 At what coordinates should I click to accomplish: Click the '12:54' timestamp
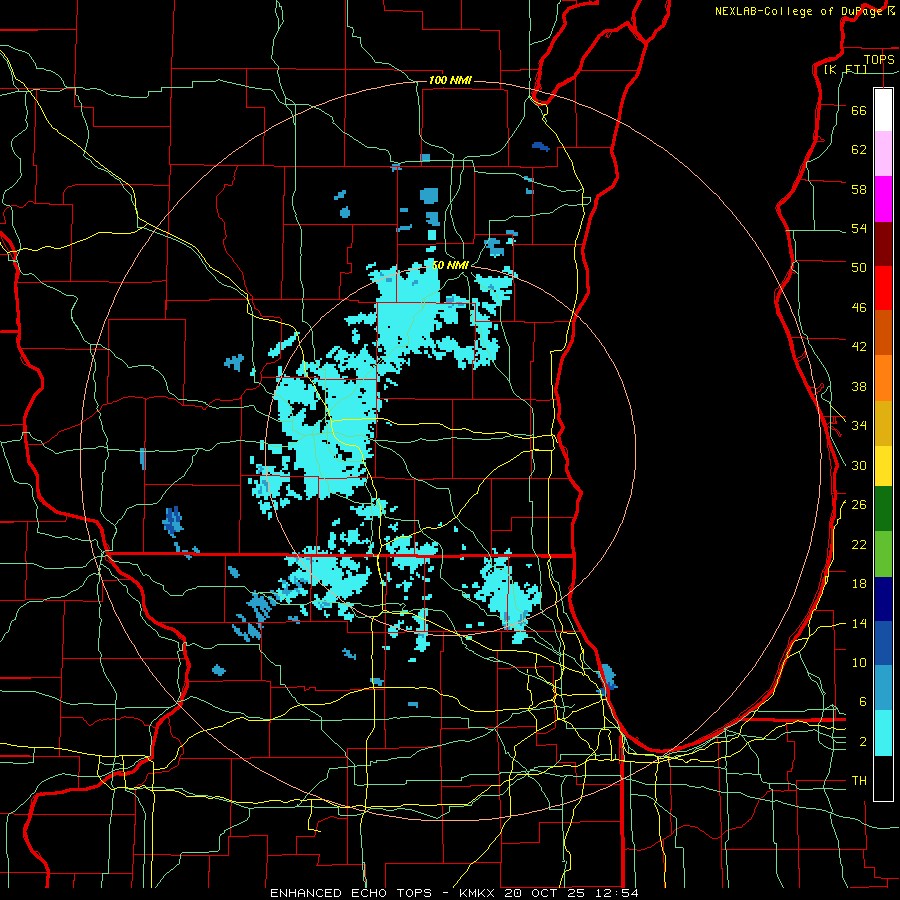(617, 893)
